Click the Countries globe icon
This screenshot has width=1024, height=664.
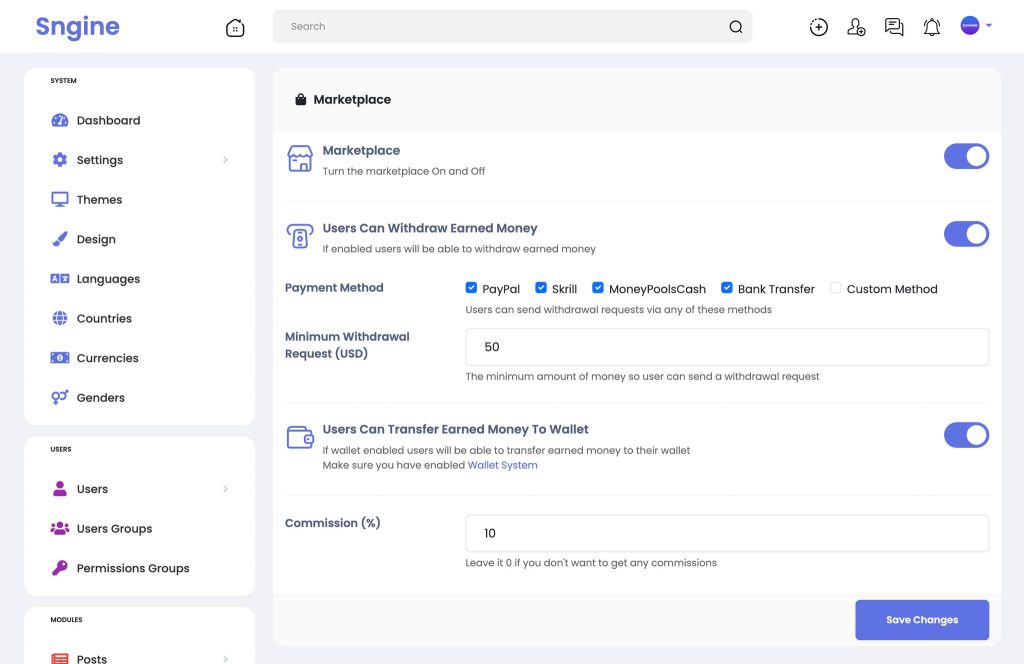pos(59,318)
